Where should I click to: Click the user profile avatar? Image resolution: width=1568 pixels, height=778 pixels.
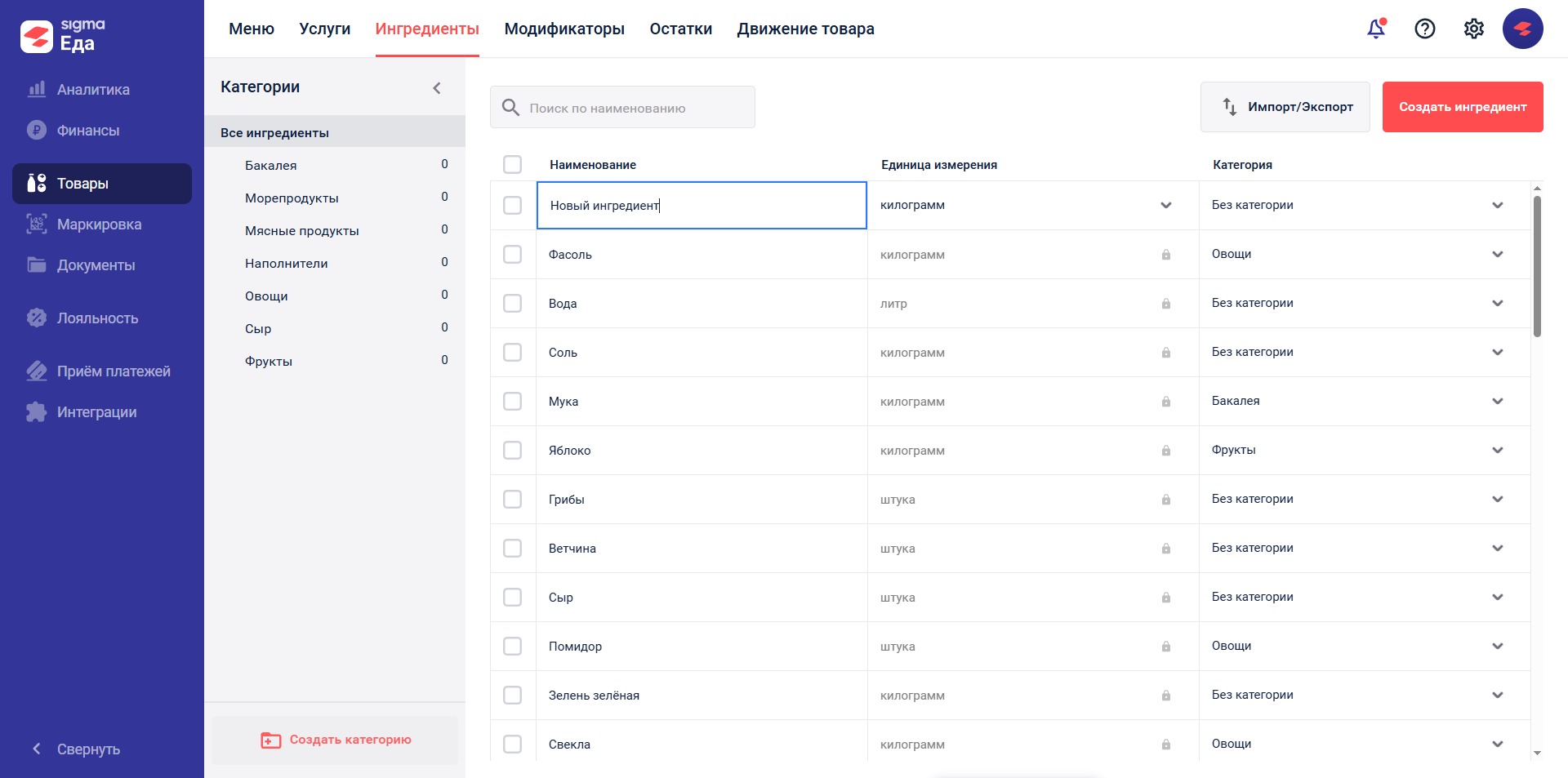(x=1523, y=29)
